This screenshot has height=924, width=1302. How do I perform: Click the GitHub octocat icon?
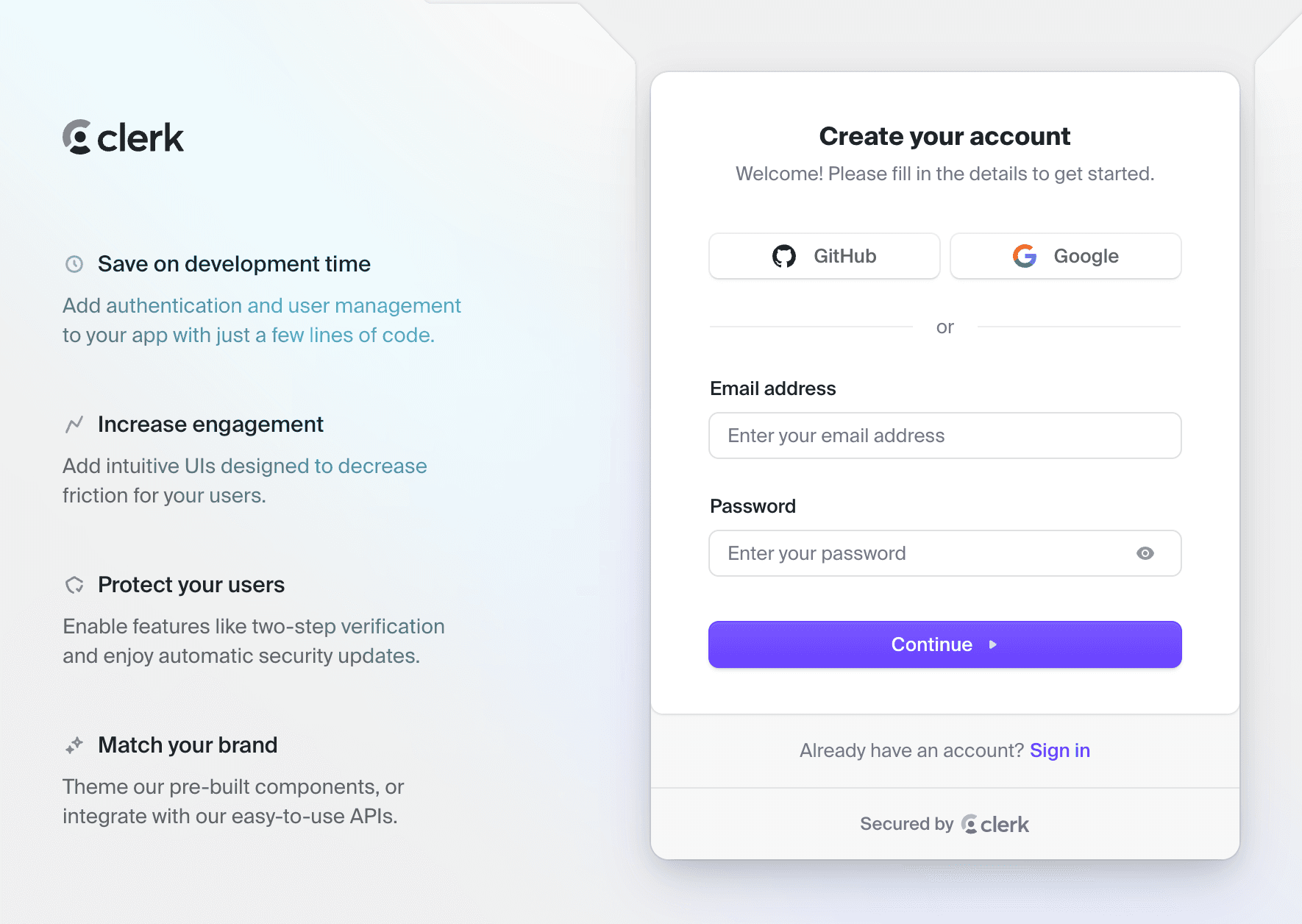(x=784, y=256)
